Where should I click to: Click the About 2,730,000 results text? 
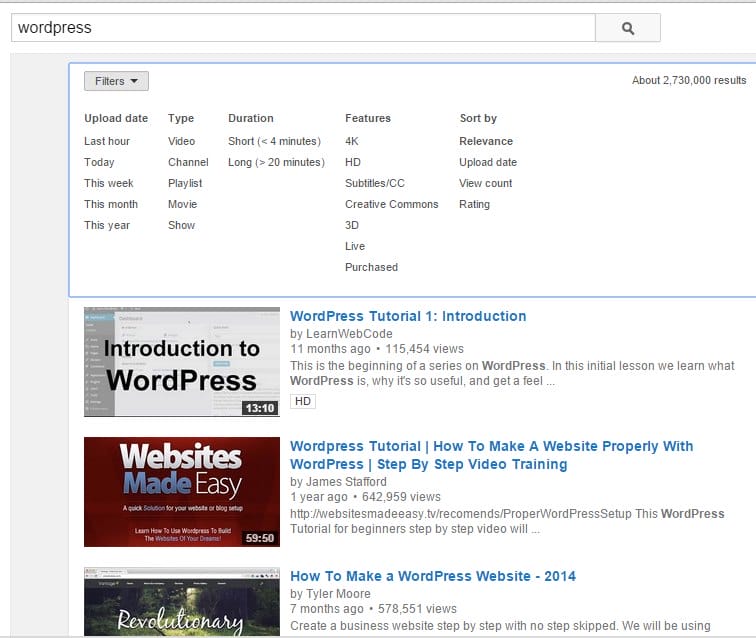tap(689, 81)
